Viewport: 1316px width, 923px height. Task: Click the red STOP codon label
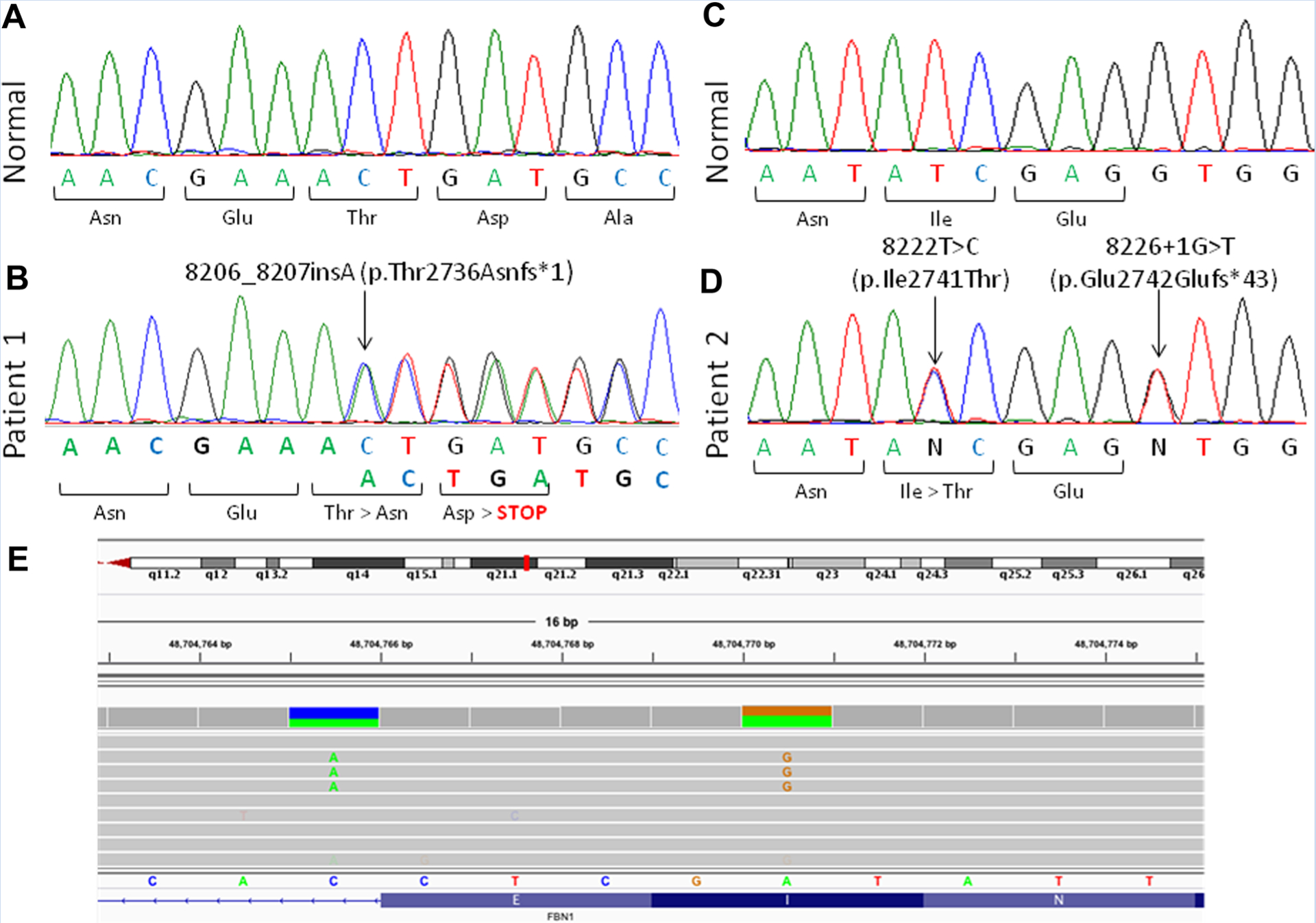click(522, 512)
